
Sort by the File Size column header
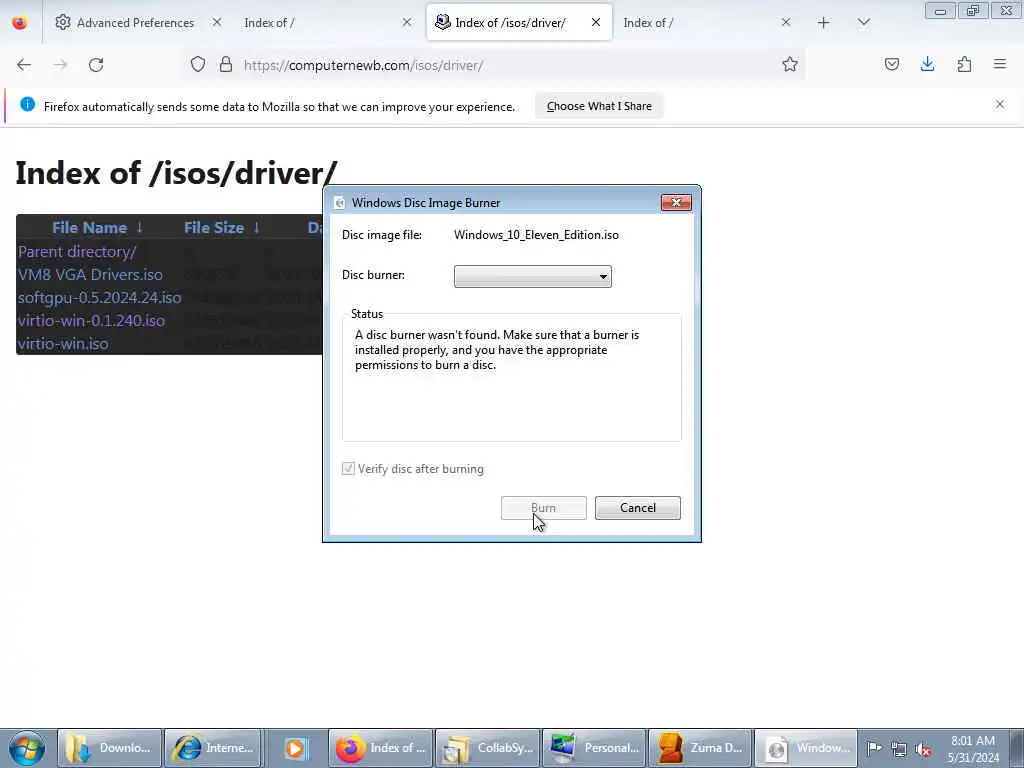[x=214, y=227]
